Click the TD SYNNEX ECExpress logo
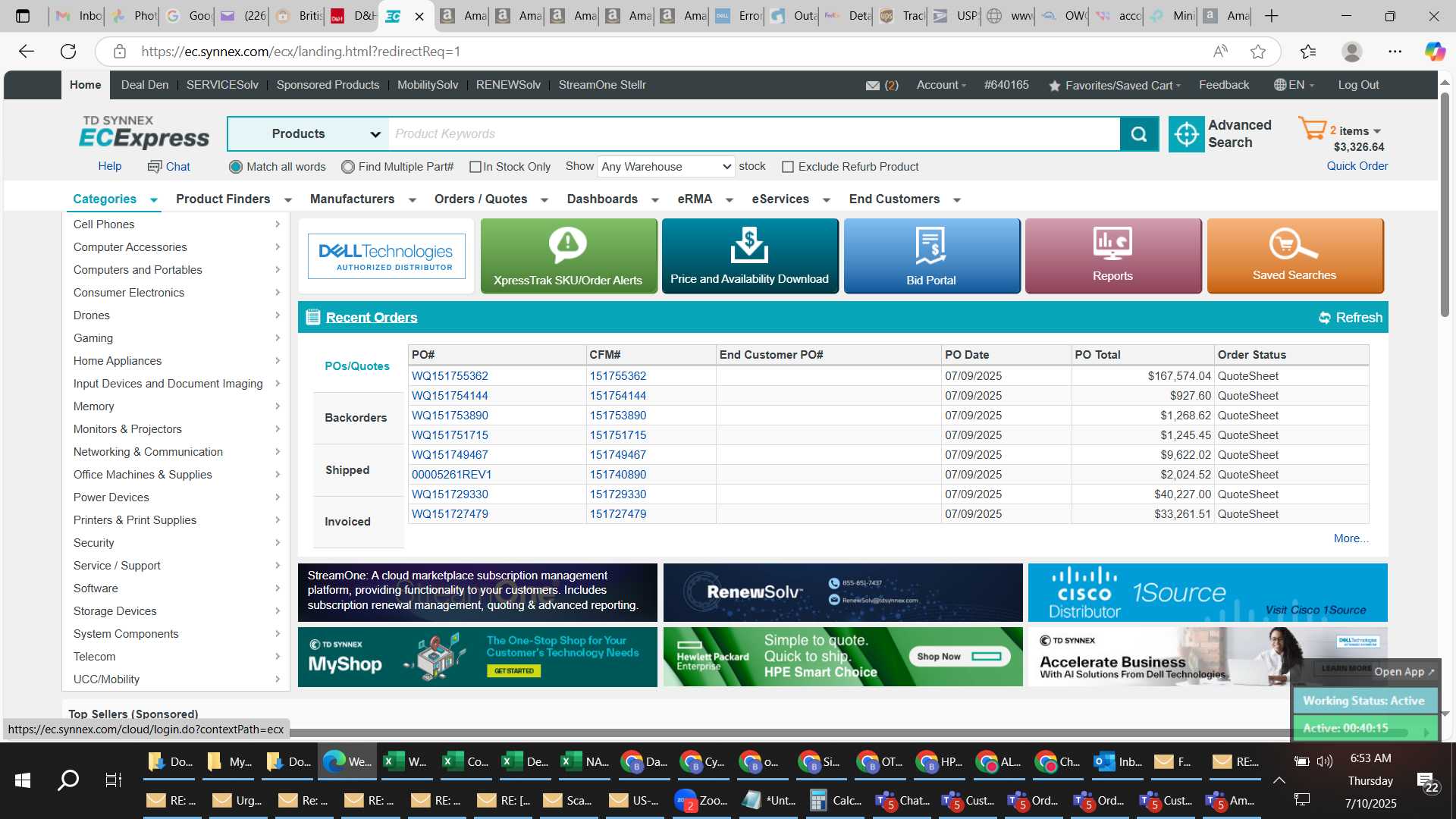This screenshot has width=1456, height=819. tap(144, 133)
